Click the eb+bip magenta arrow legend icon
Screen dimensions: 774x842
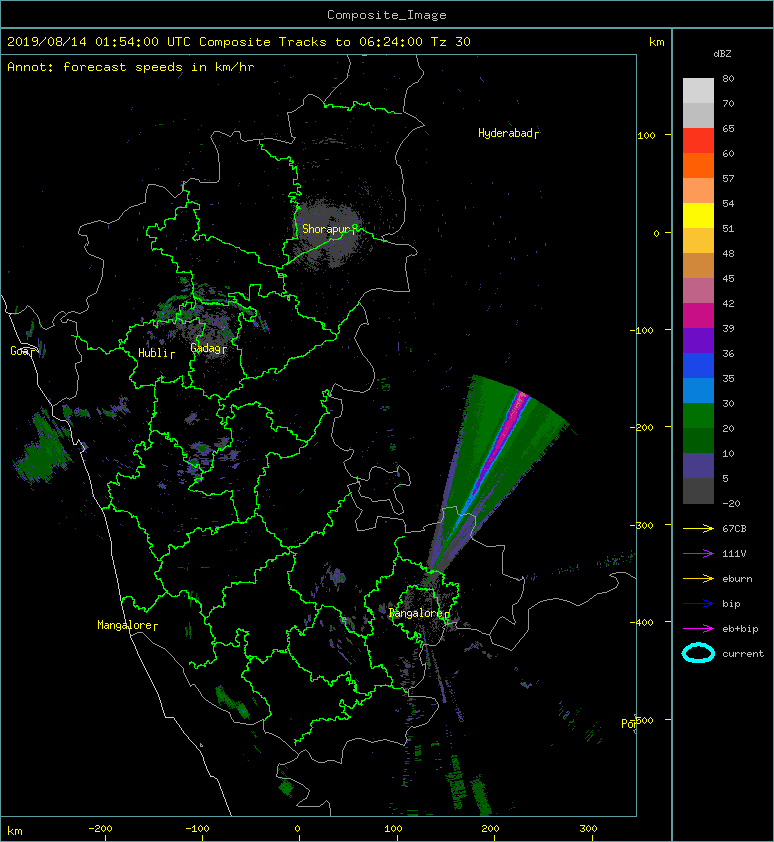tap(698, 629)
